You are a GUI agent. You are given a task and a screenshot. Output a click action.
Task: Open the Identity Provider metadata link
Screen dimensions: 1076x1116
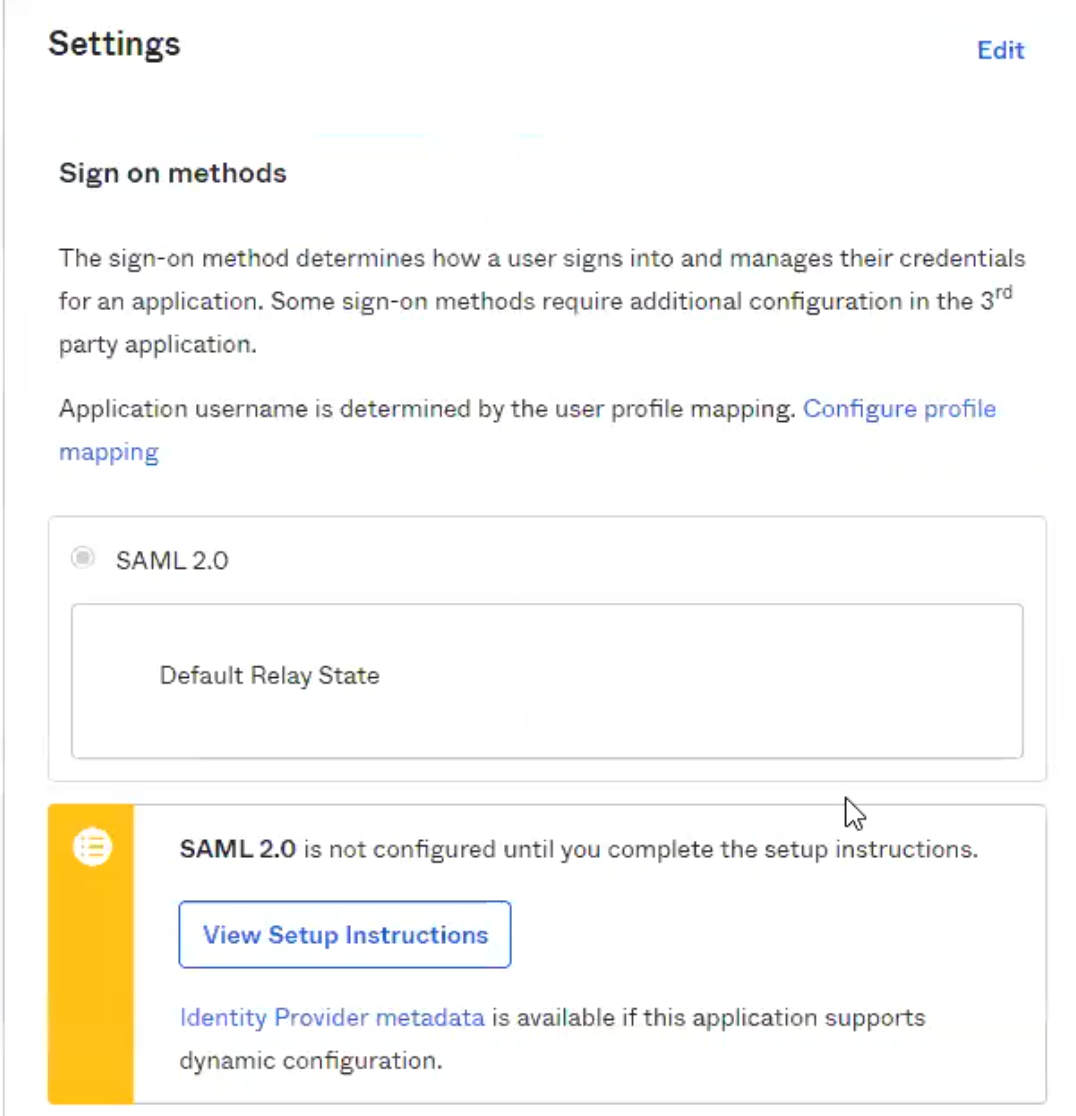[332, 1017]
